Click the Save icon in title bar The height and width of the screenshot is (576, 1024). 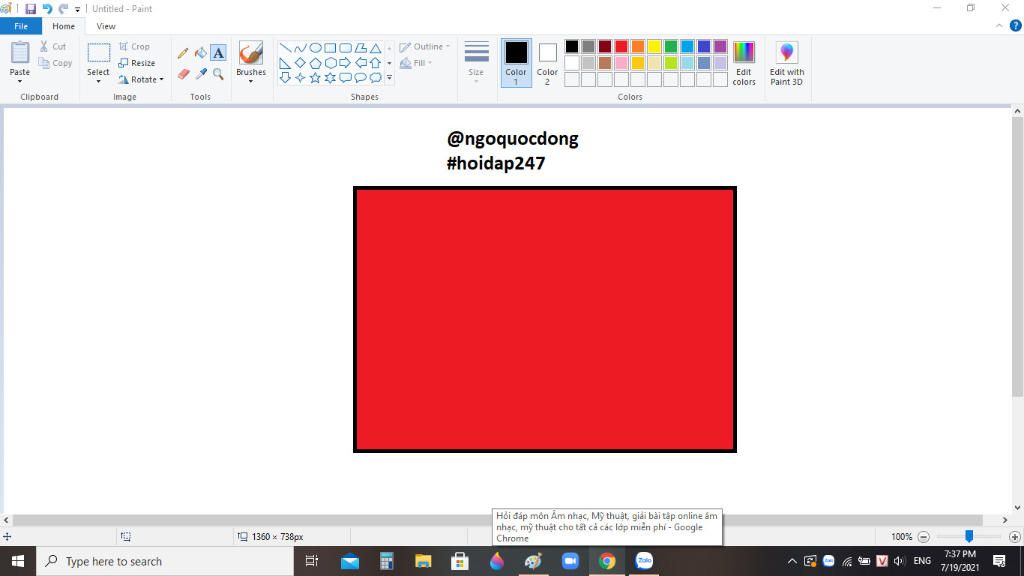pos(30,8)
